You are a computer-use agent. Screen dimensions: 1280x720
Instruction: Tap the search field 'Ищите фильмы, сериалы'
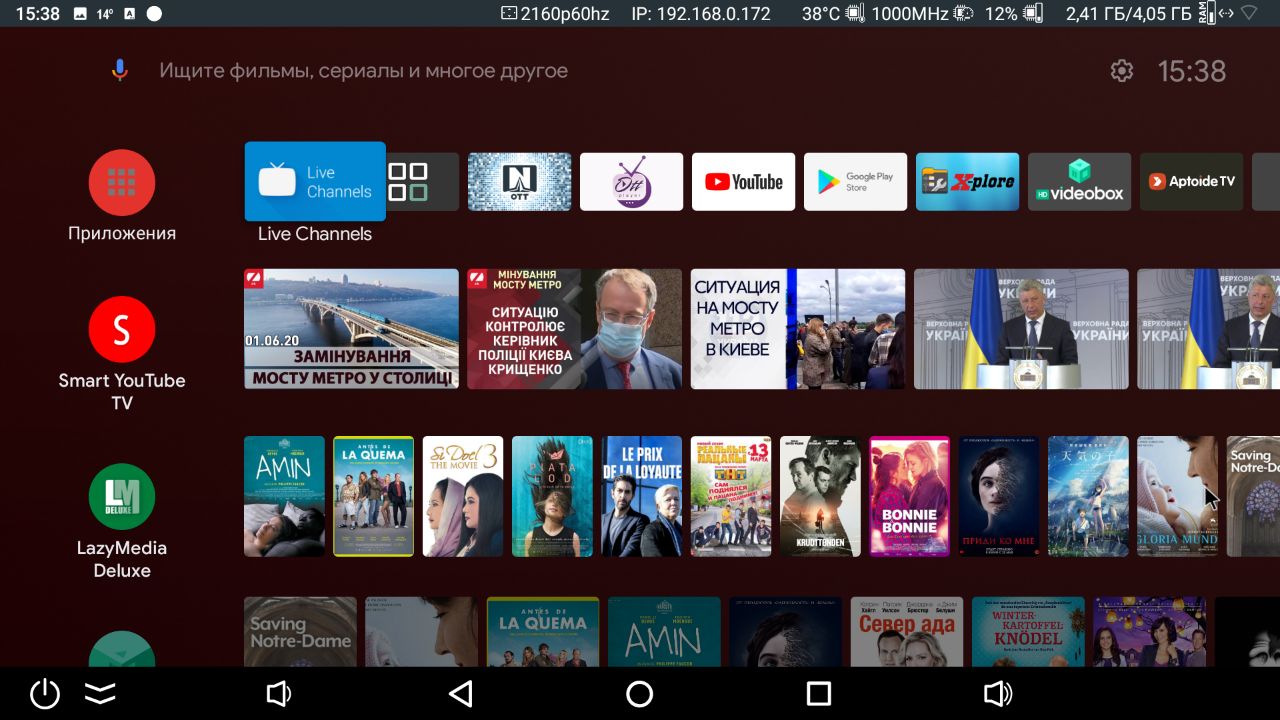tap(364, 71)
